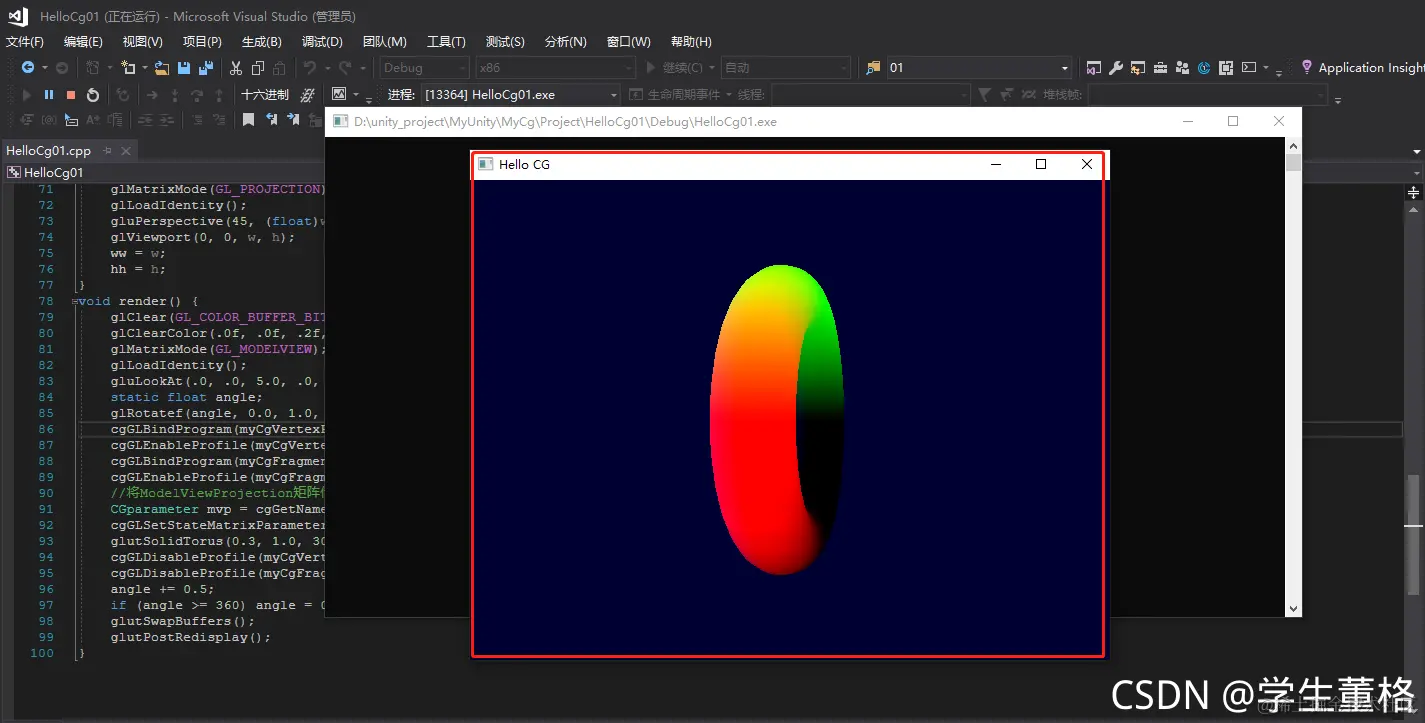Click the save all icon

point(206,68)
